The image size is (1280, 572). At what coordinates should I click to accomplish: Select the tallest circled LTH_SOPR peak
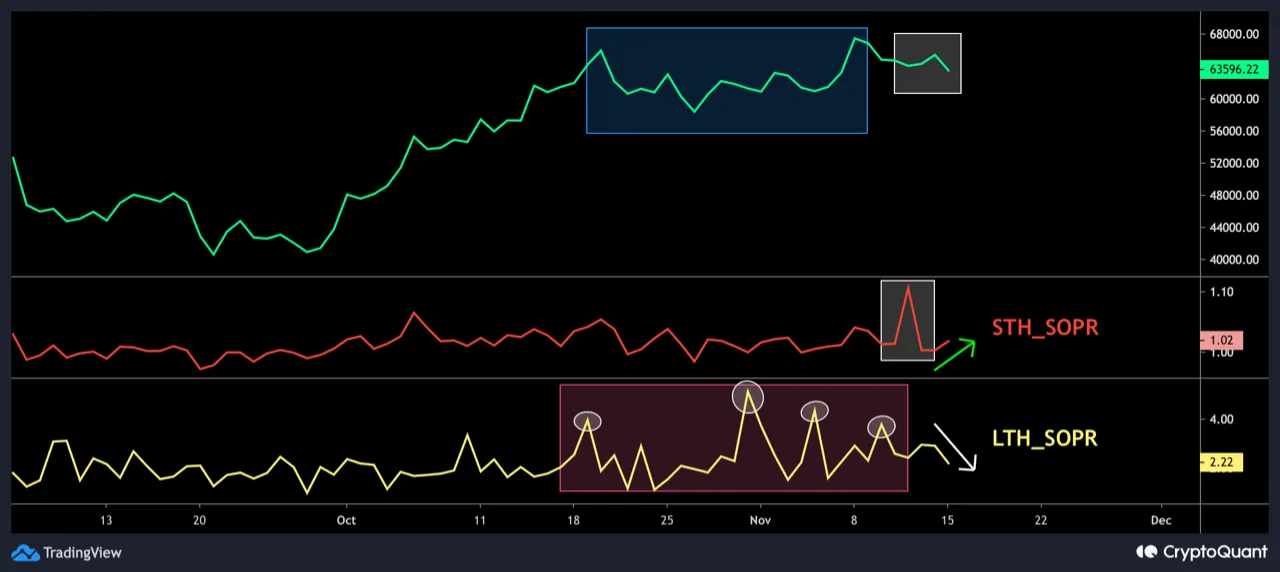(x=748, y=397)
